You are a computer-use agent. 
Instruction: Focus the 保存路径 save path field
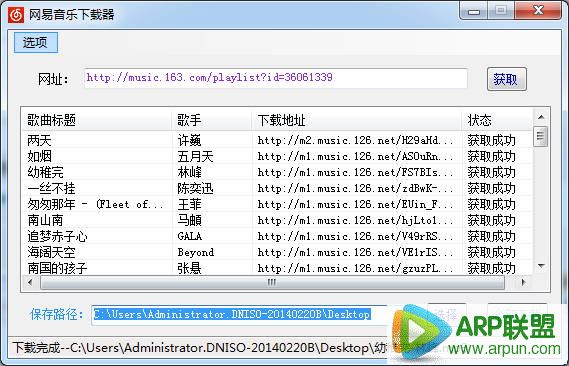click(240, 314)
